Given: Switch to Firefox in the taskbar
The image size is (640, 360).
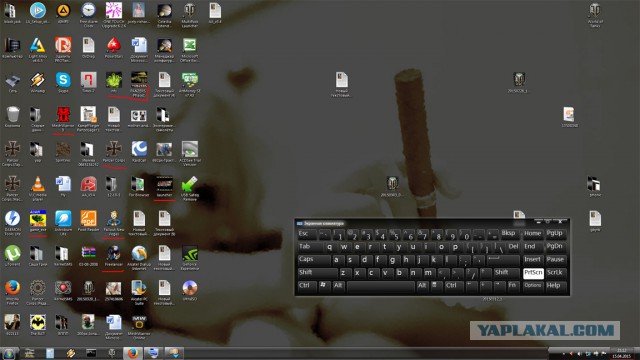Looking at the screenshot, I should coord(133,353).
